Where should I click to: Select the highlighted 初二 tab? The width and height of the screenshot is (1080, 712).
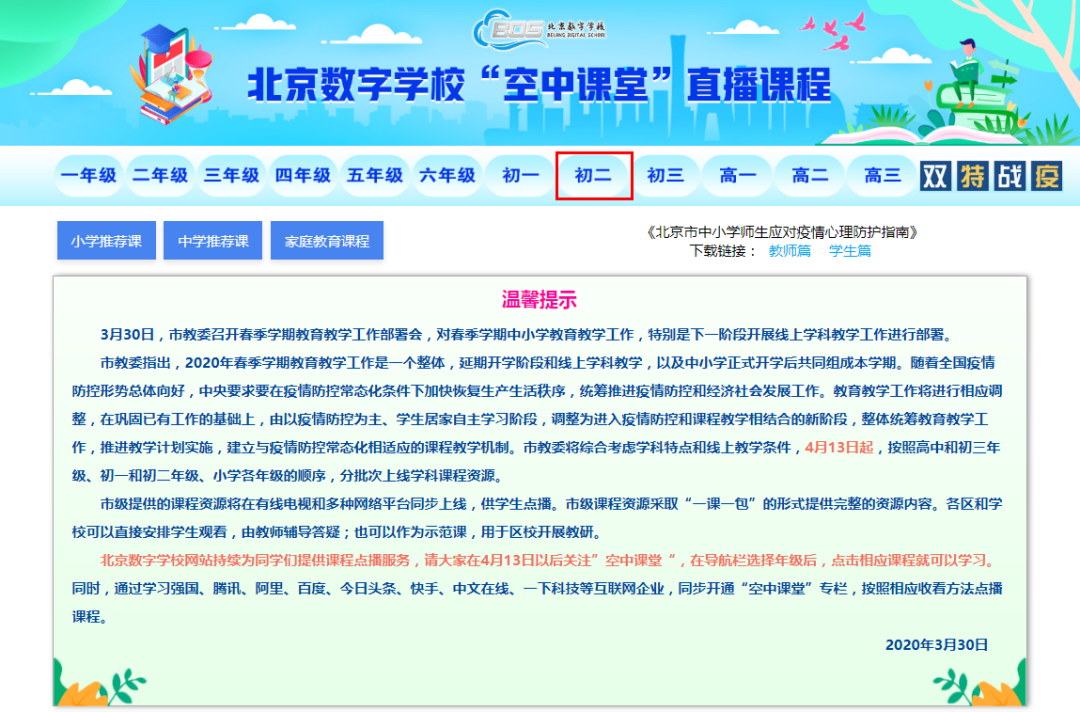(593, 176)
